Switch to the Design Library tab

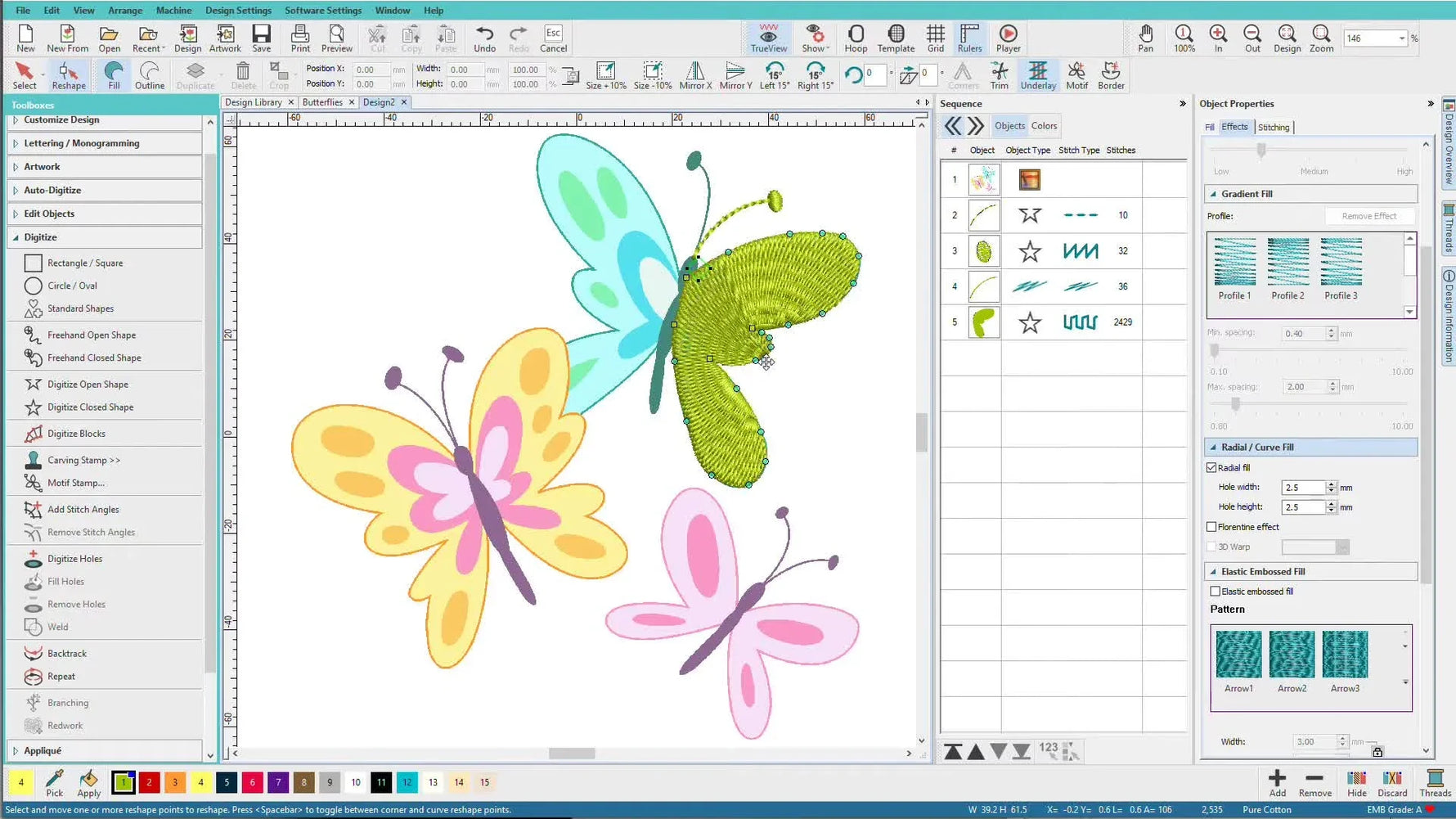(253, 102)
